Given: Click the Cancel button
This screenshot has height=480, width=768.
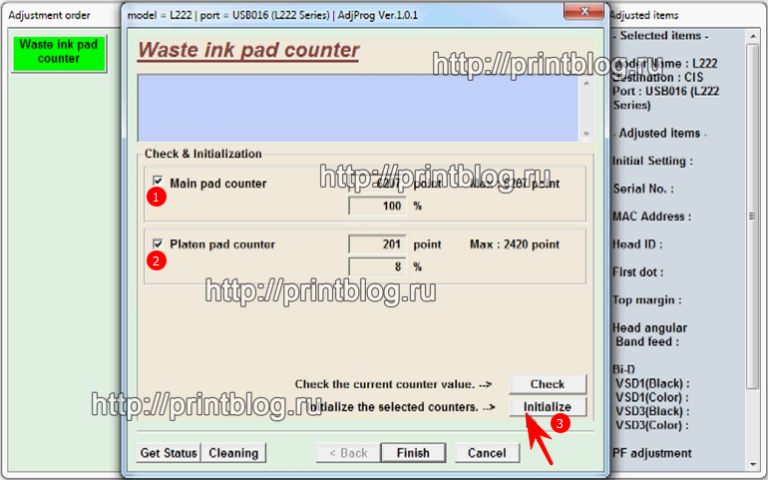Looking at the screenshot, I should 487,453.
